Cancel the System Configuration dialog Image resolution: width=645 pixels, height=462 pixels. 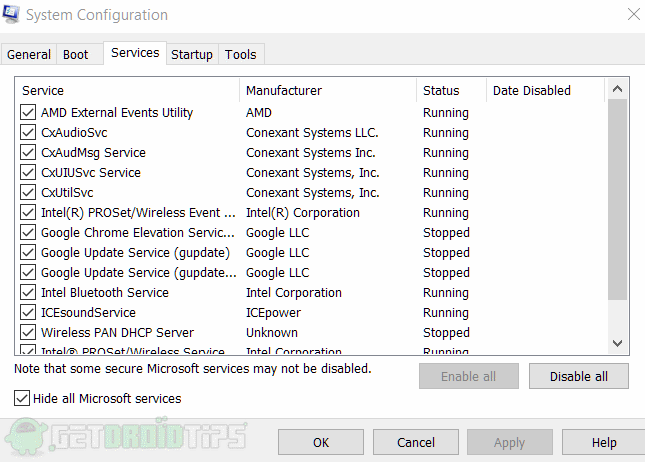coord(416,442)
